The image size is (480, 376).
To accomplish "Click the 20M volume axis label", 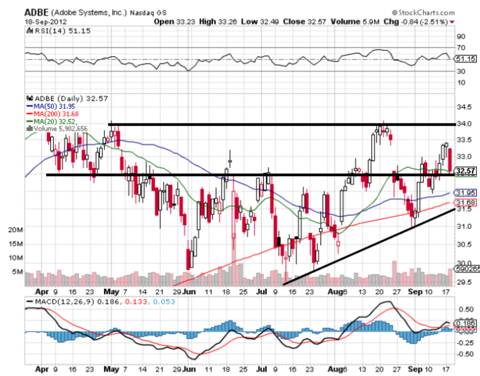I will (16, 230).
